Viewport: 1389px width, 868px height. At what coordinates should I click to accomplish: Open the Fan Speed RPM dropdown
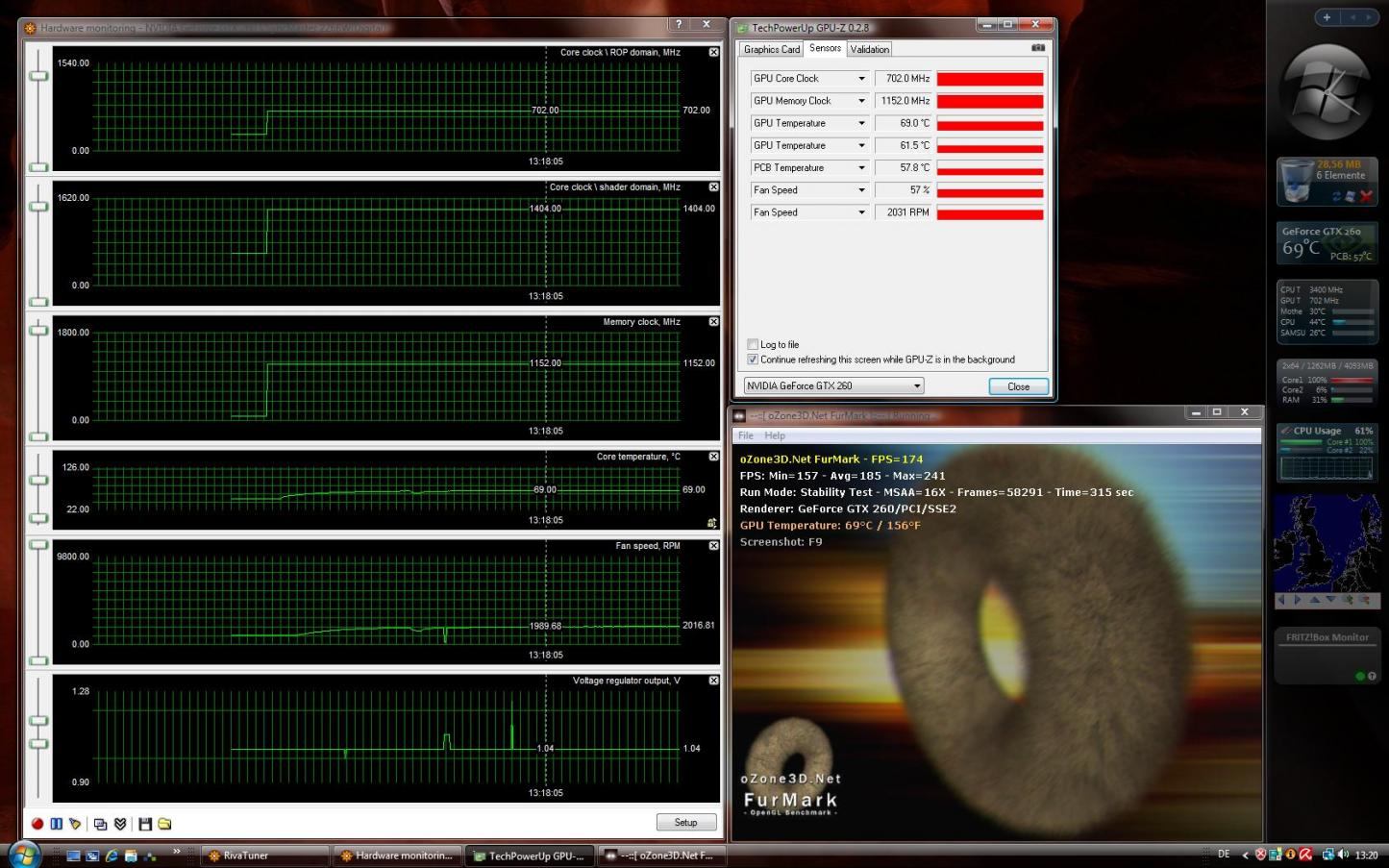coord(861,212)
